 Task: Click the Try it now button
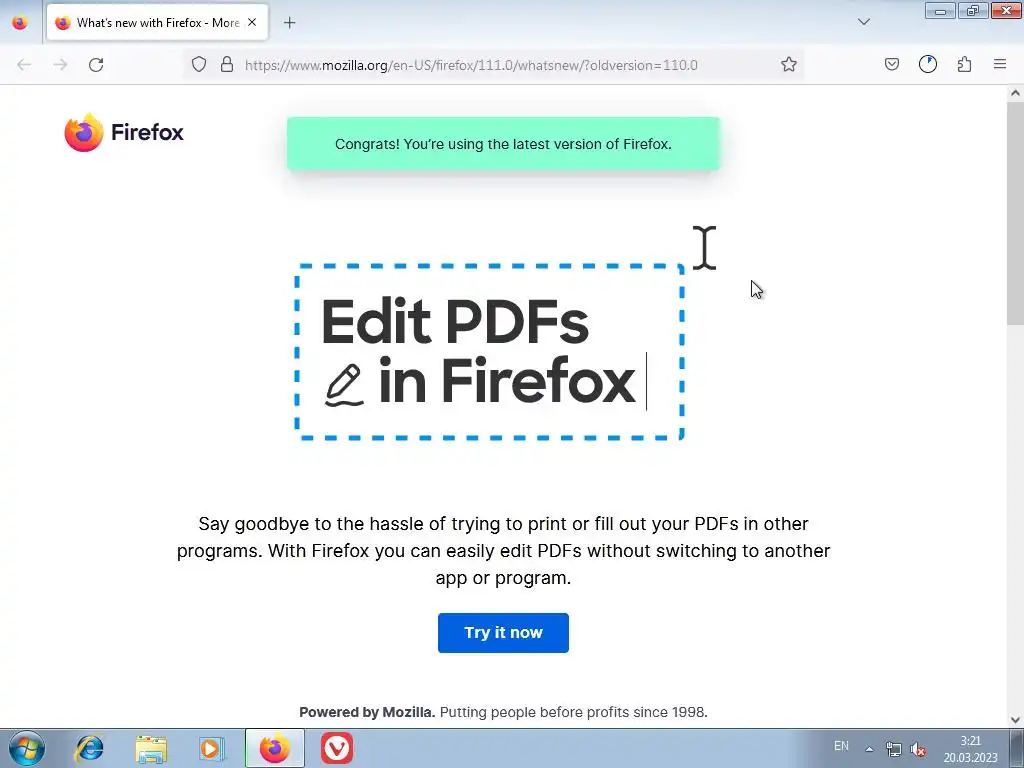pos(503,632)
